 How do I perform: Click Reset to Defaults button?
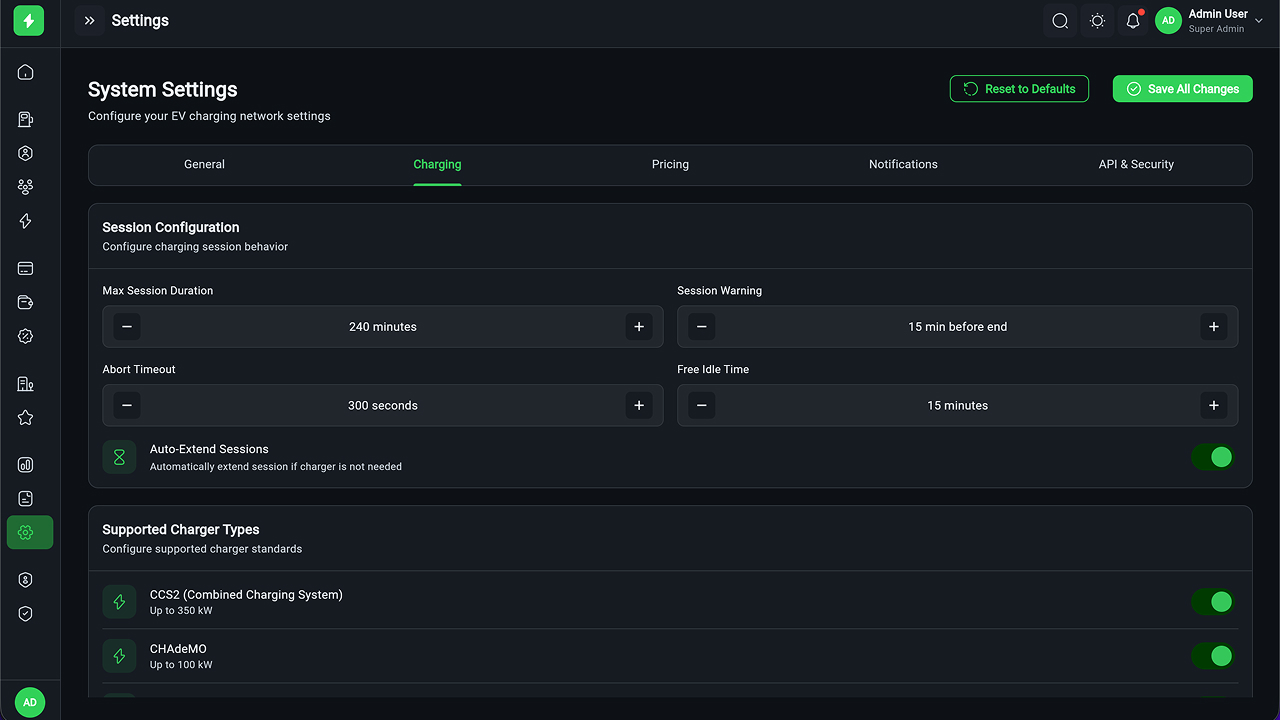pos(1019,89)
